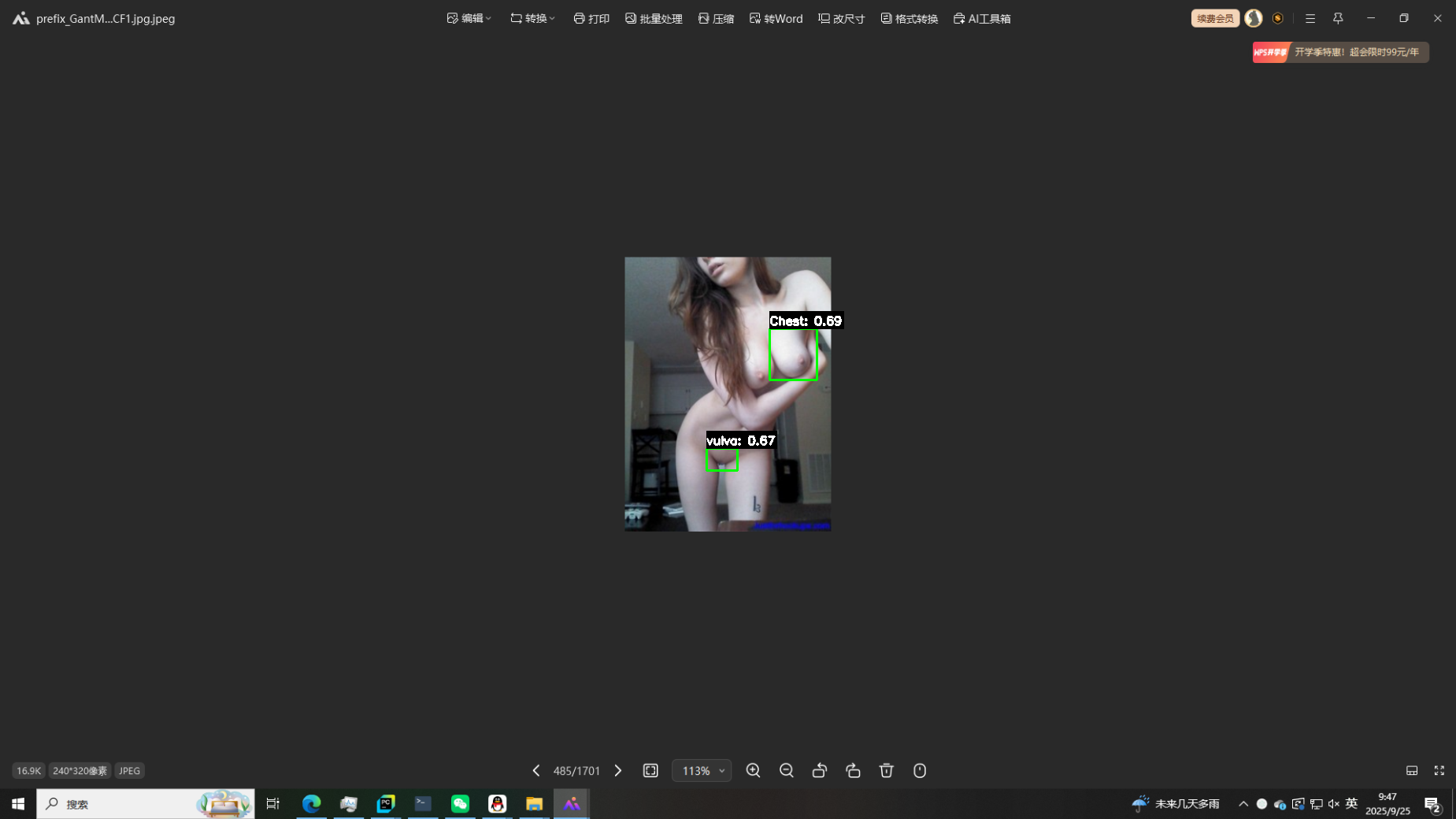Rotate the image clockwise

(x=853, y=770)
